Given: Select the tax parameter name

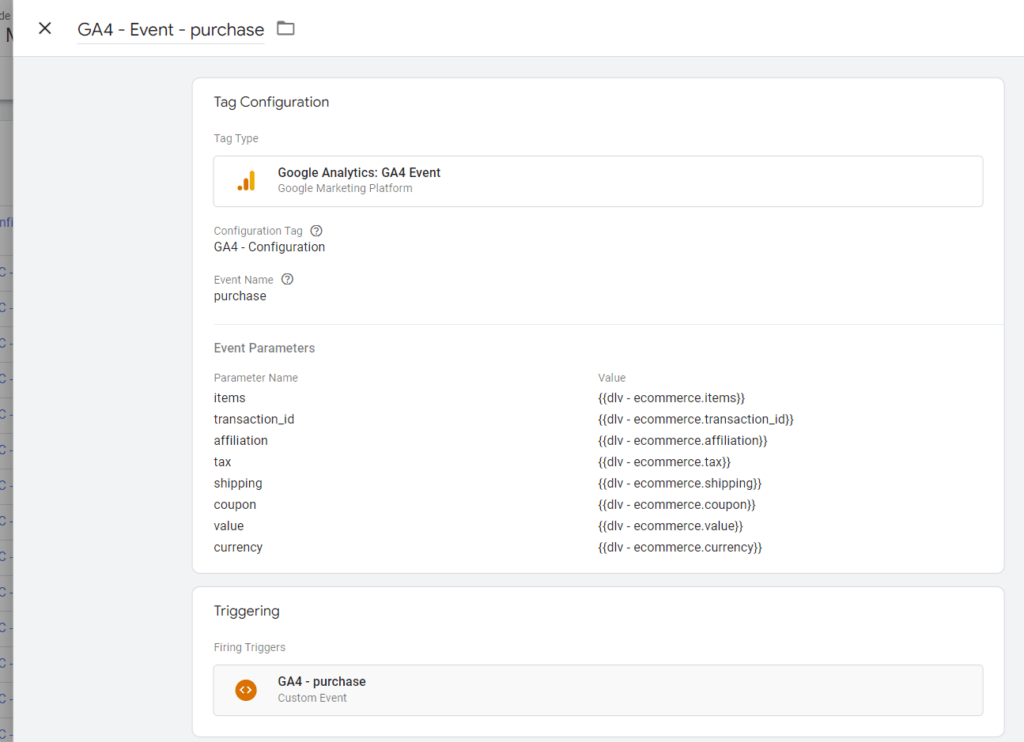Looking at the screenshot, I should click(x=222, y=462).
